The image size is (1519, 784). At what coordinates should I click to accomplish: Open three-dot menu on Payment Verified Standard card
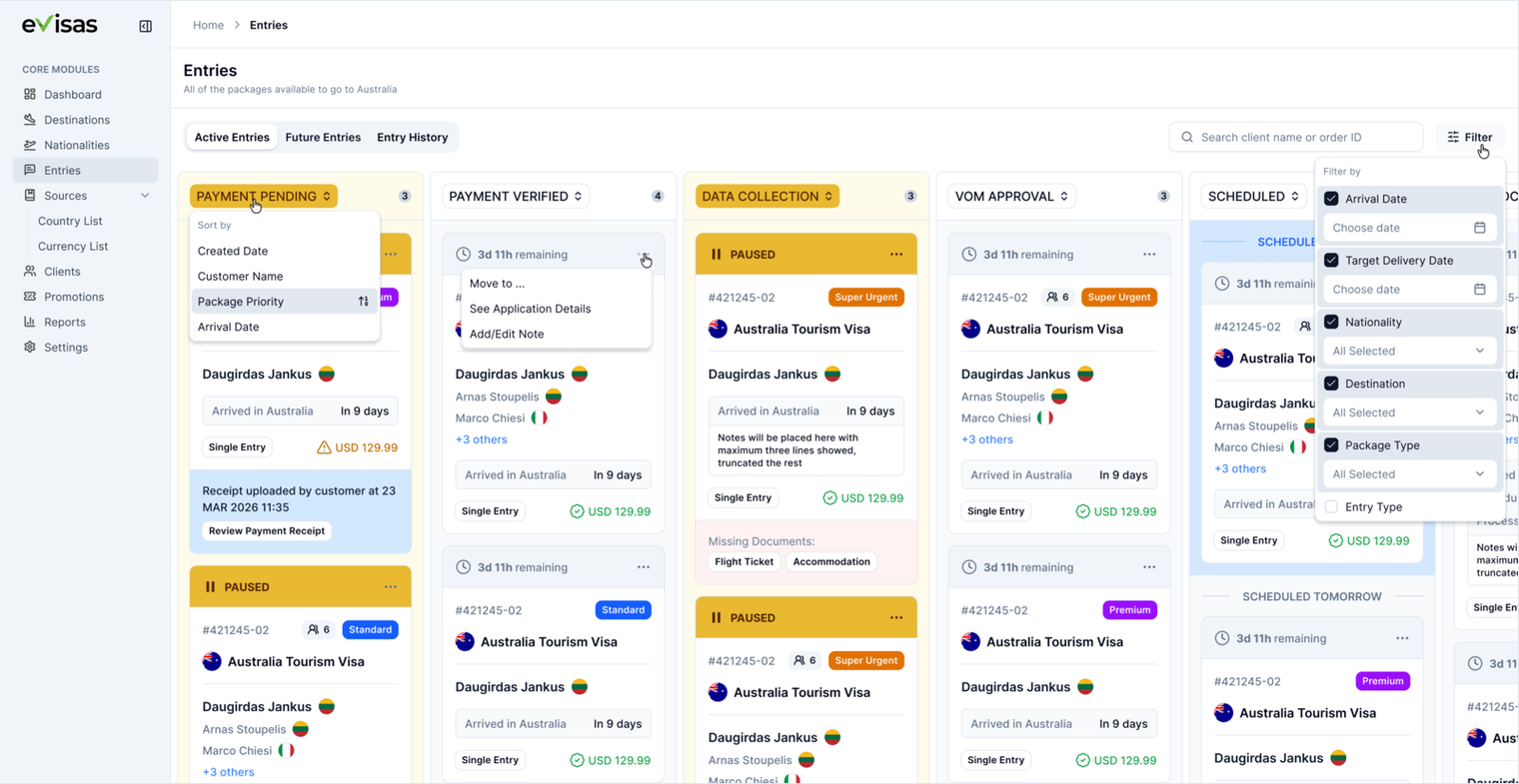pyautogui.click(x=644, y=567)
